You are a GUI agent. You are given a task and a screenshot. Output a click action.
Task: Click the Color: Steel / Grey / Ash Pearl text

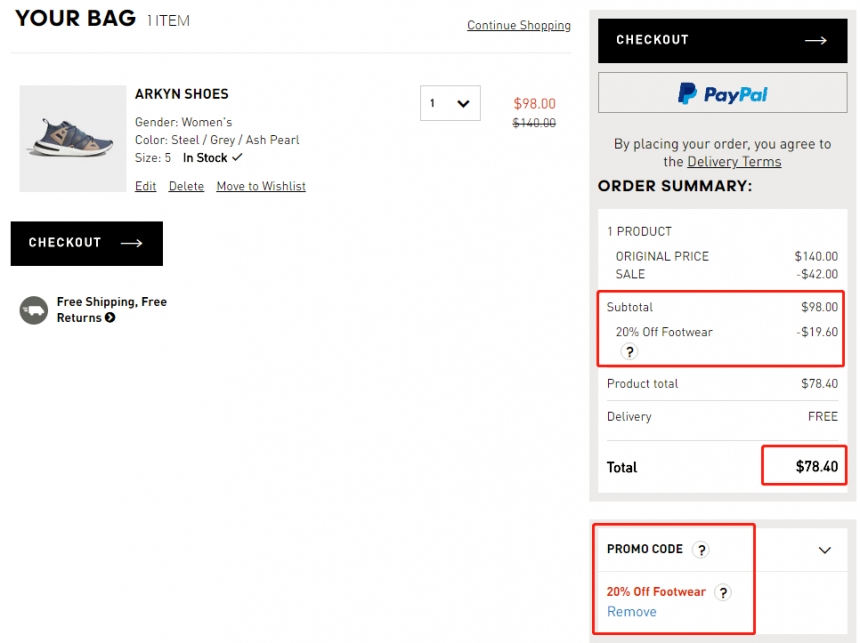217,140
